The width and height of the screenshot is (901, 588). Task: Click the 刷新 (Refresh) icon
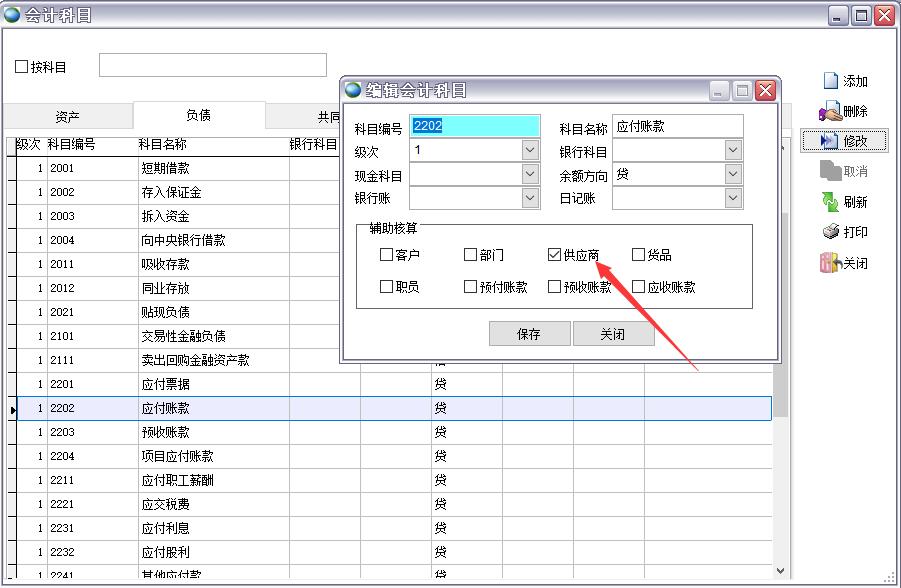click(x=830, y=202)
